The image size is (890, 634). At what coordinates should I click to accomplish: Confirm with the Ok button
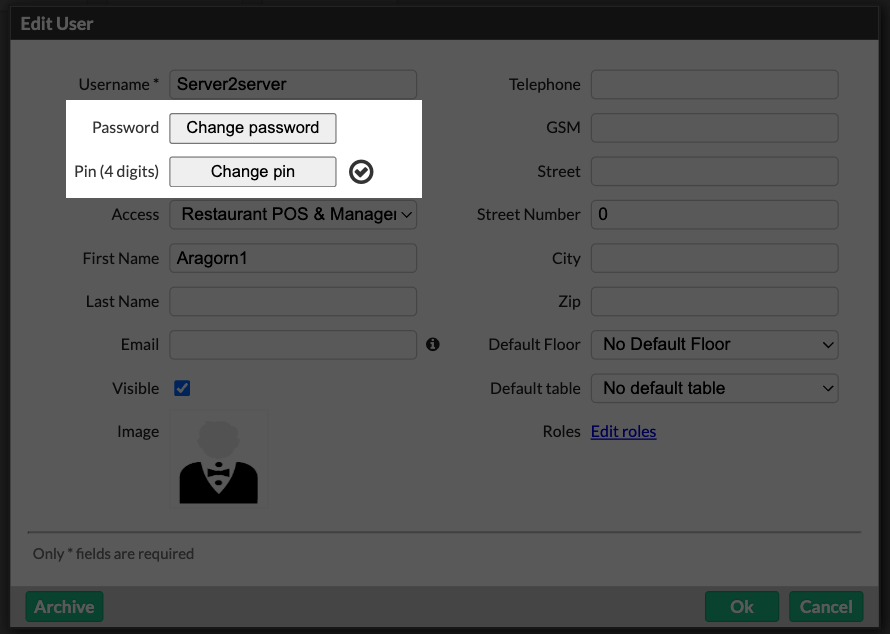[741, 607]
